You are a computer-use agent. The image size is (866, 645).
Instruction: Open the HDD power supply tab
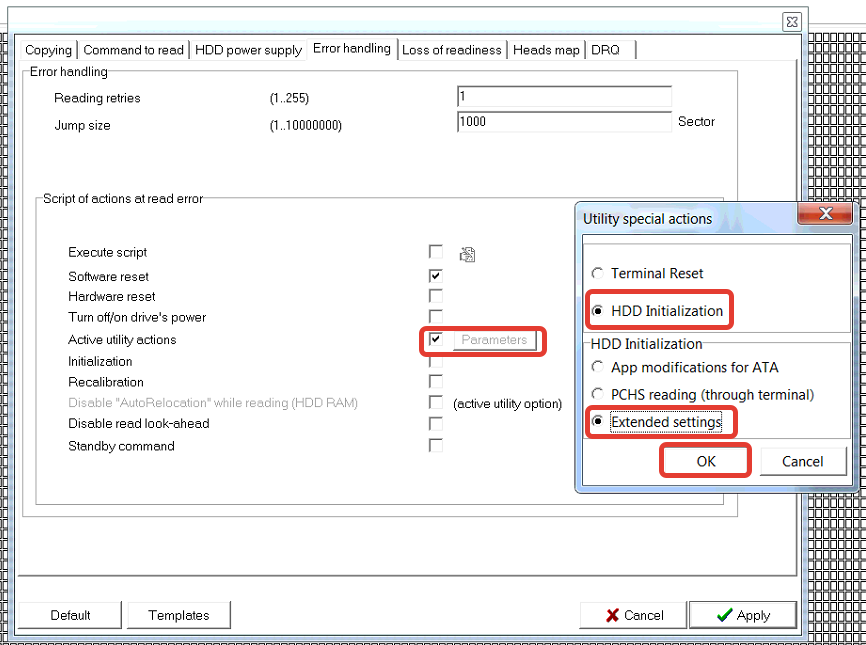tap(248, 50)
